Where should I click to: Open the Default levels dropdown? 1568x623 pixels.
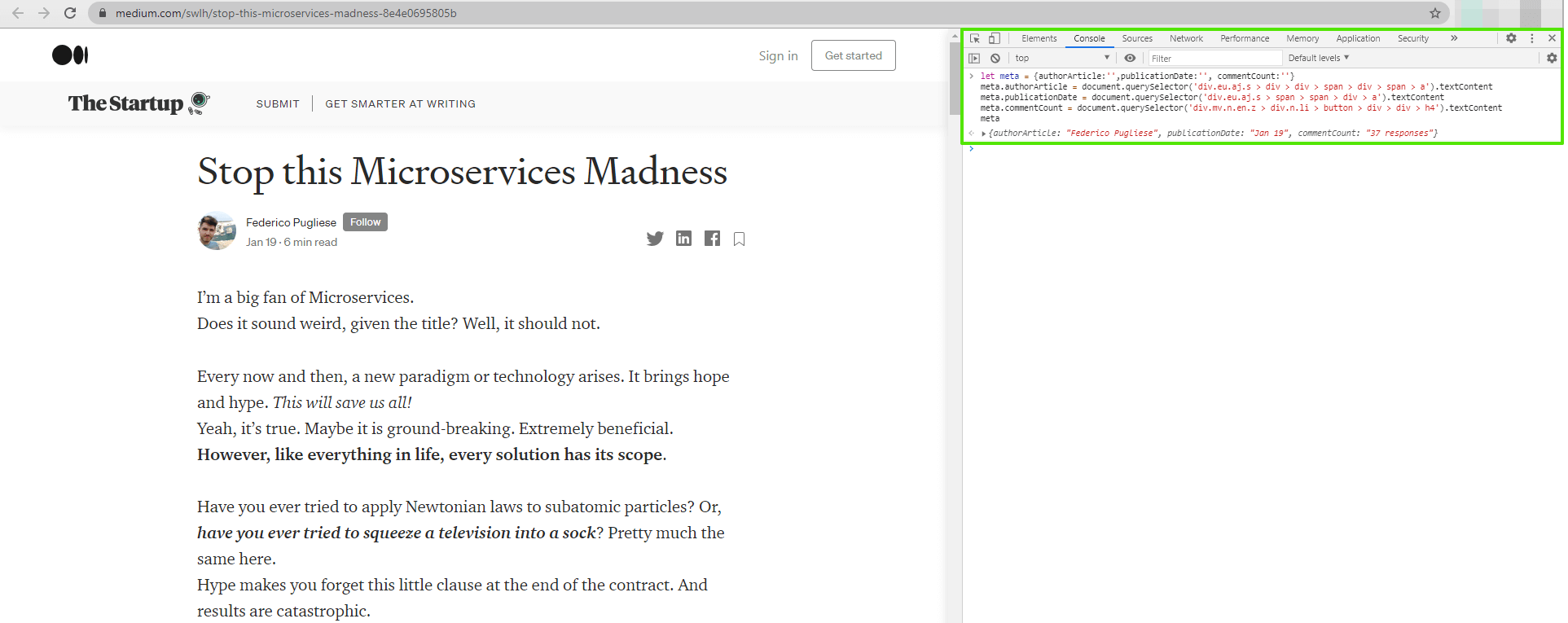[x=1319, y=58]
